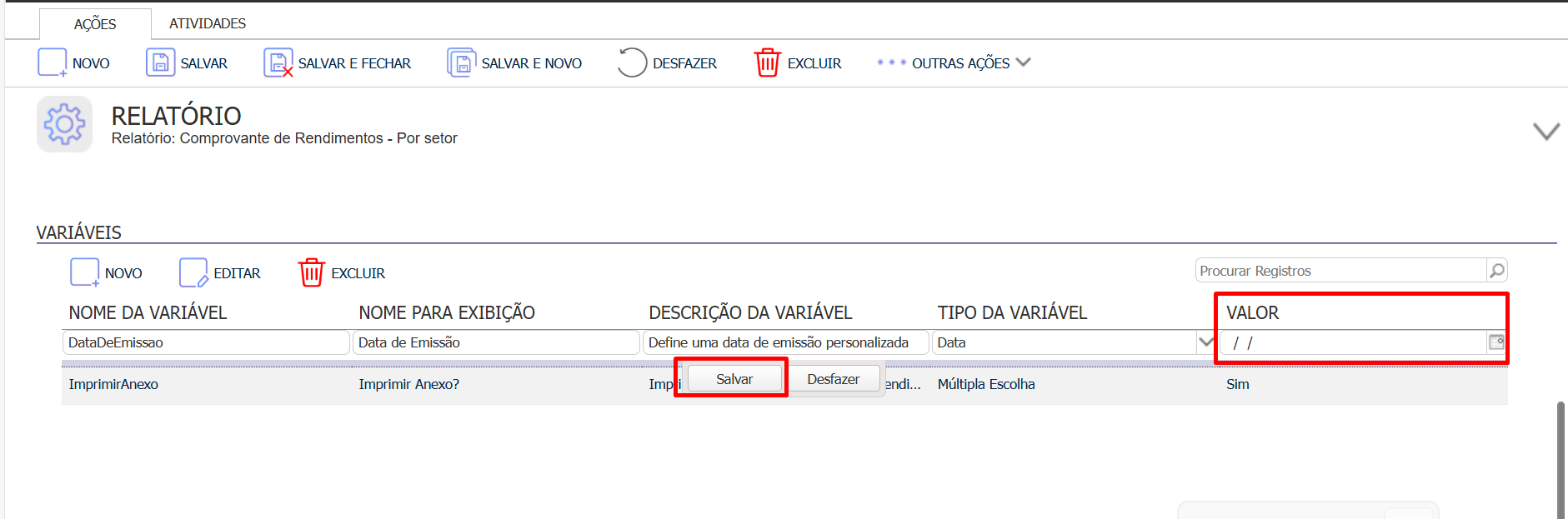Expand the Tipo da Variável dropdown
This screenshot has height=519, width=1568.
tap(1205, 342)
